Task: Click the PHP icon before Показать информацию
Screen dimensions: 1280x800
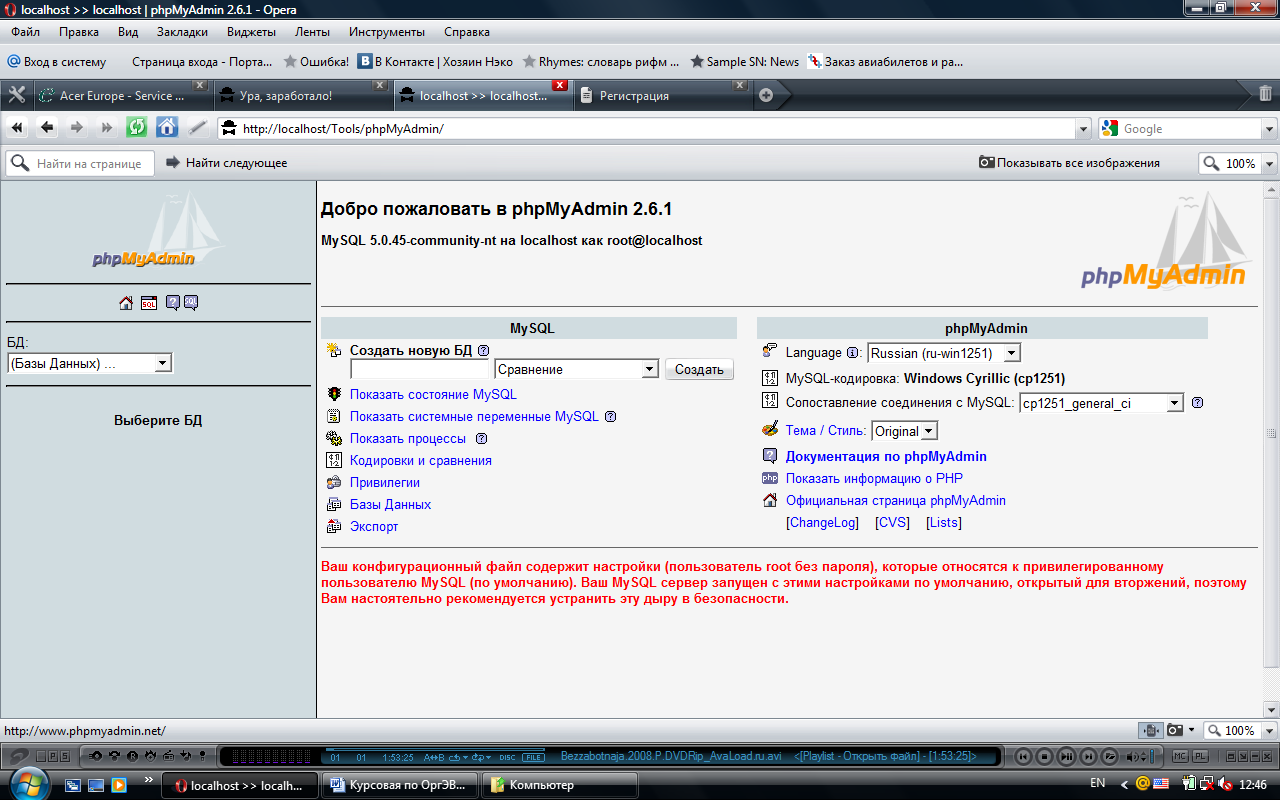Action: point(769,479)
